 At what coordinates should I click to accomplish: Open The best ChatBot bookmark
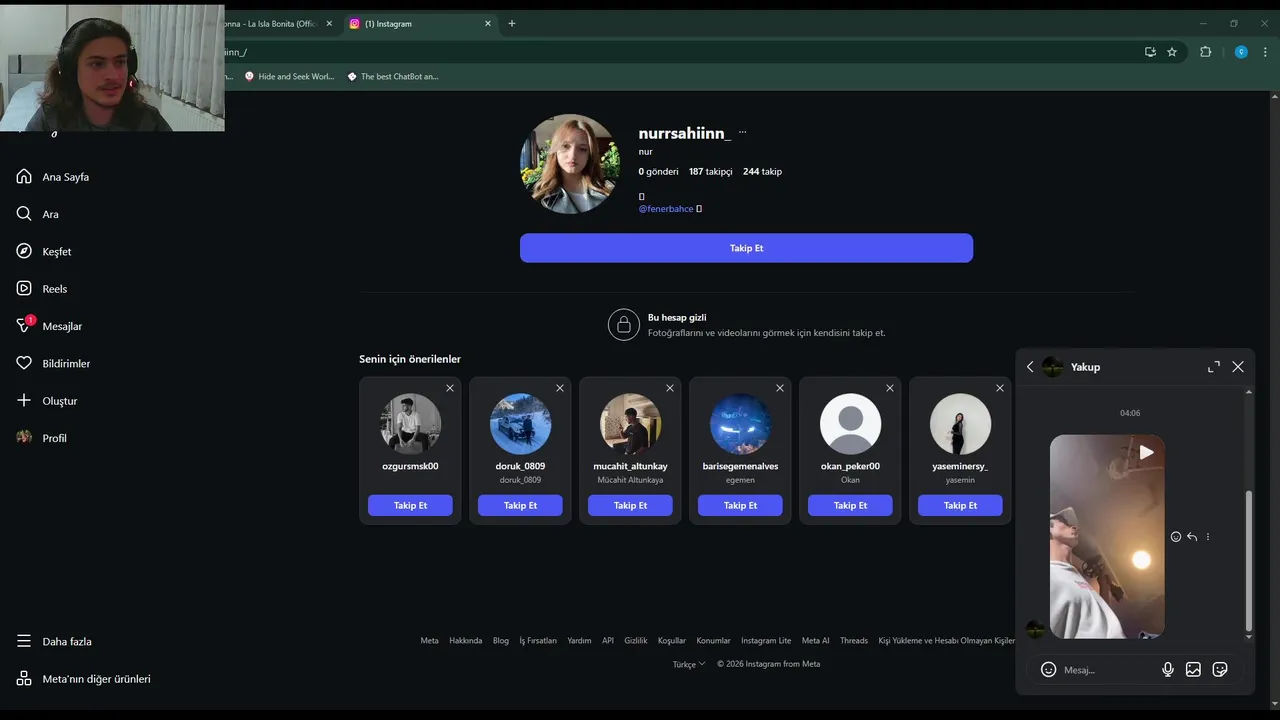coord(392,76)
